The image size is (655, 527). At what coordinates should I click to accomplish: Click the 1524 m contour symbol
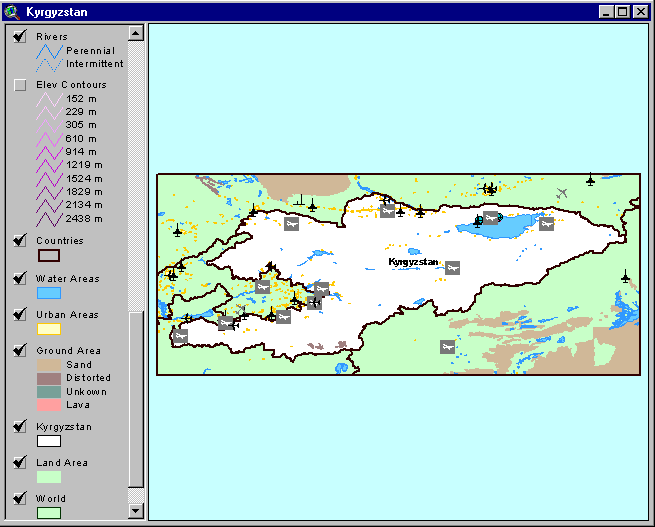tap(49, 179)
